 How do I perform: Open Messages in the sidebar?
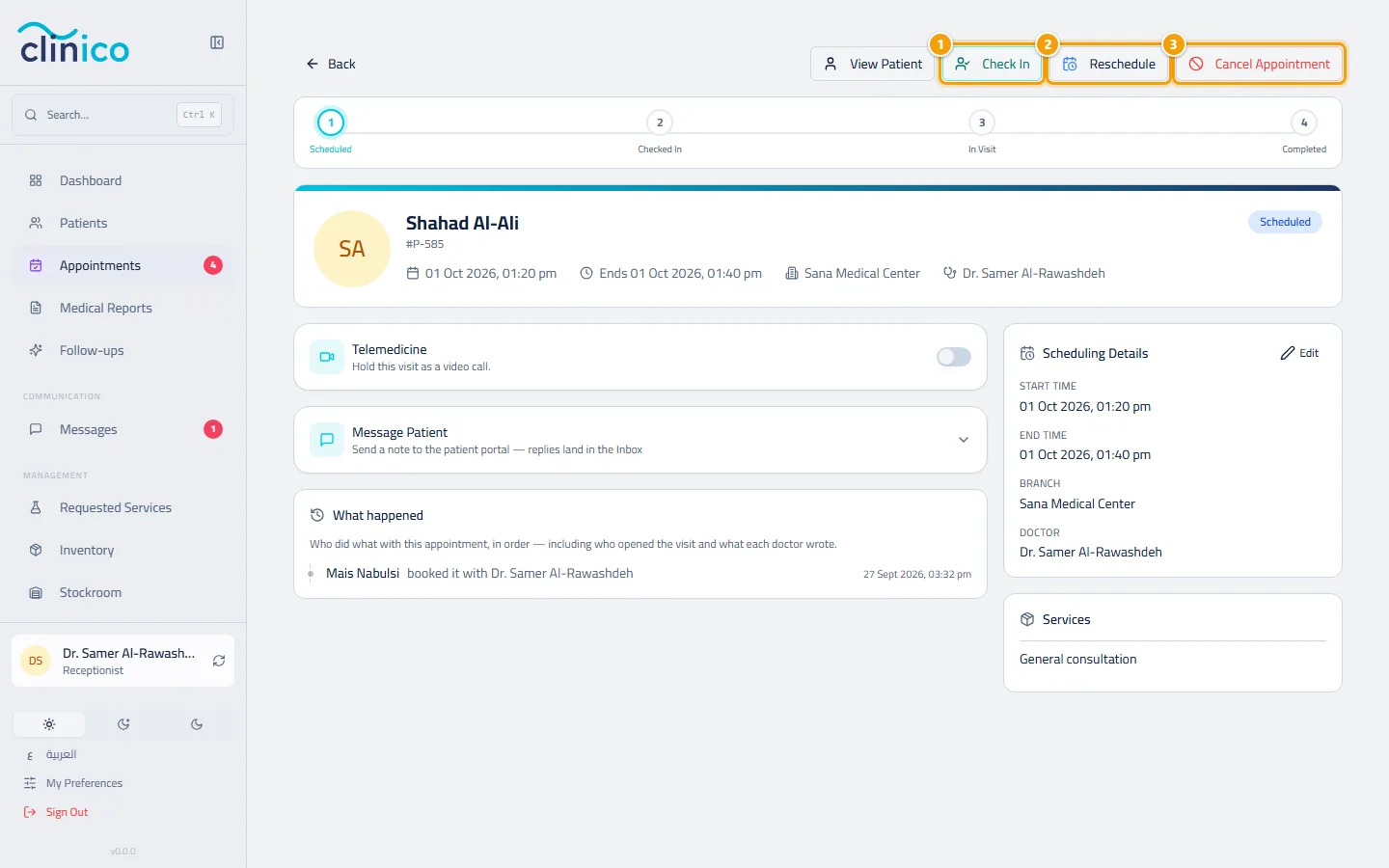[123, 429]
